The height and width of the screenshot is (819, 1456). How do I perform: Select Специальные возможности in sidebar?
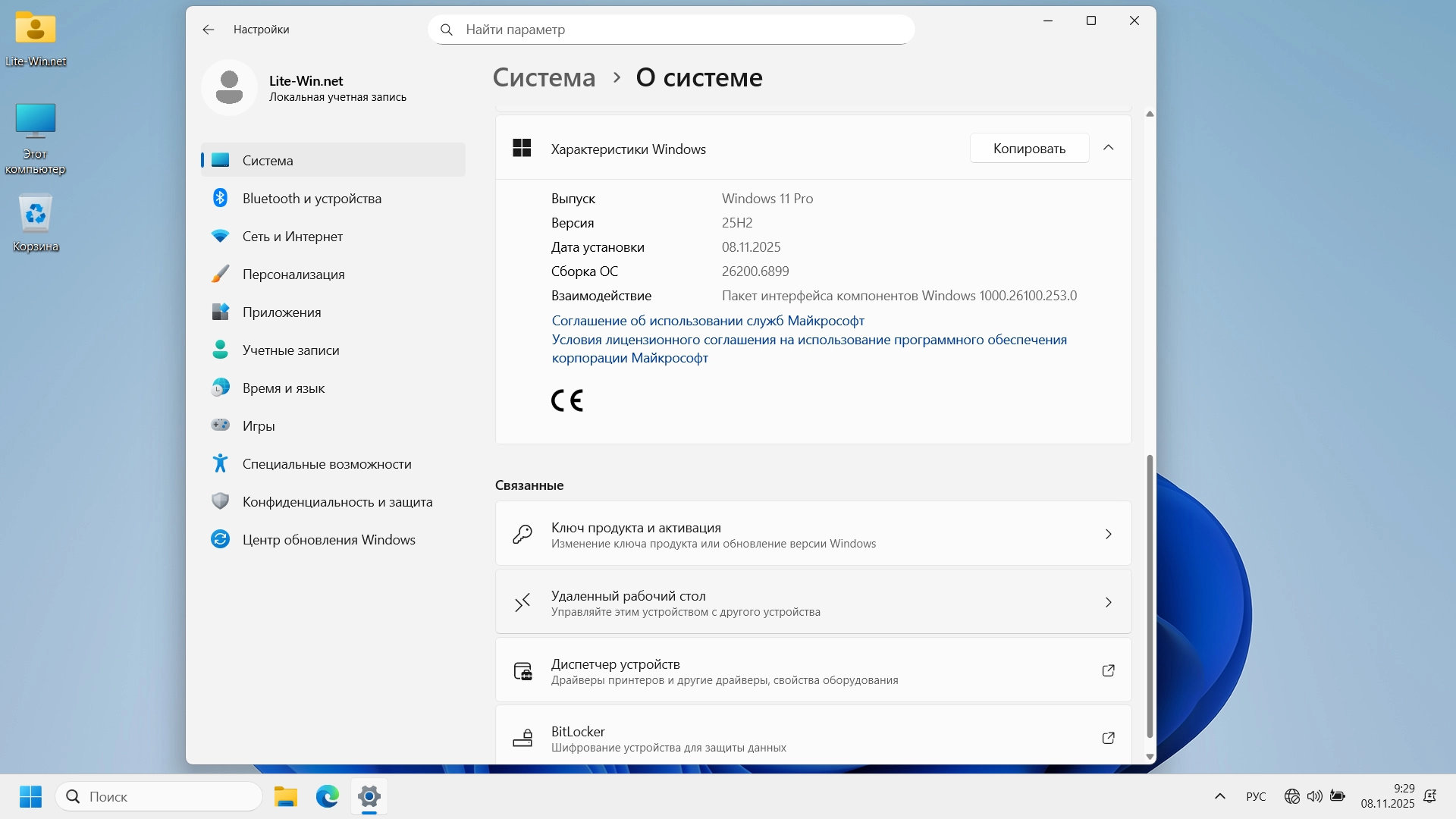pyautogui.click(x=326, y=464)
